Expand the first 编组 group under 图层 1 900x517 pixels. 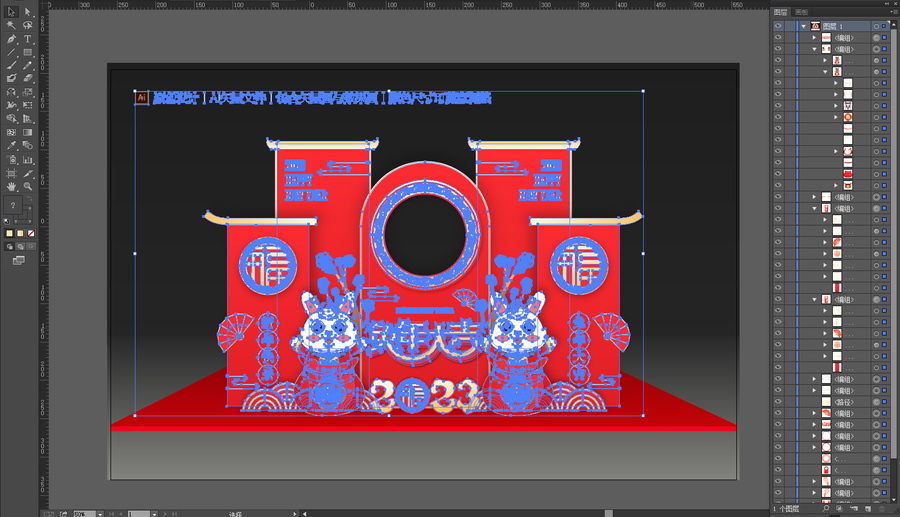click(x=814, y=37)
